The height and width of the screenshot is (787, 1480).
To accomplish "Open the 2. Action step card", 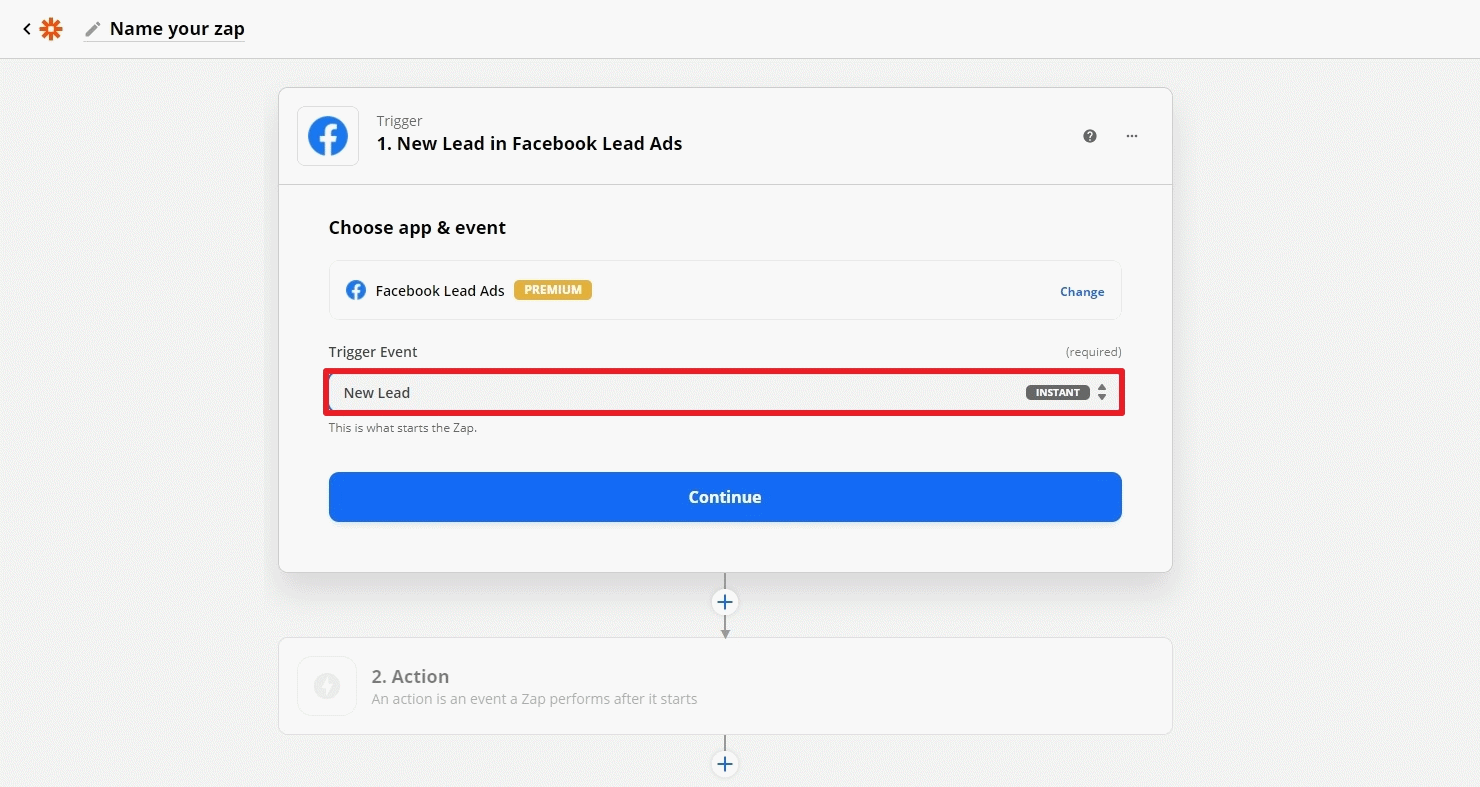I will tap(725, 686).
